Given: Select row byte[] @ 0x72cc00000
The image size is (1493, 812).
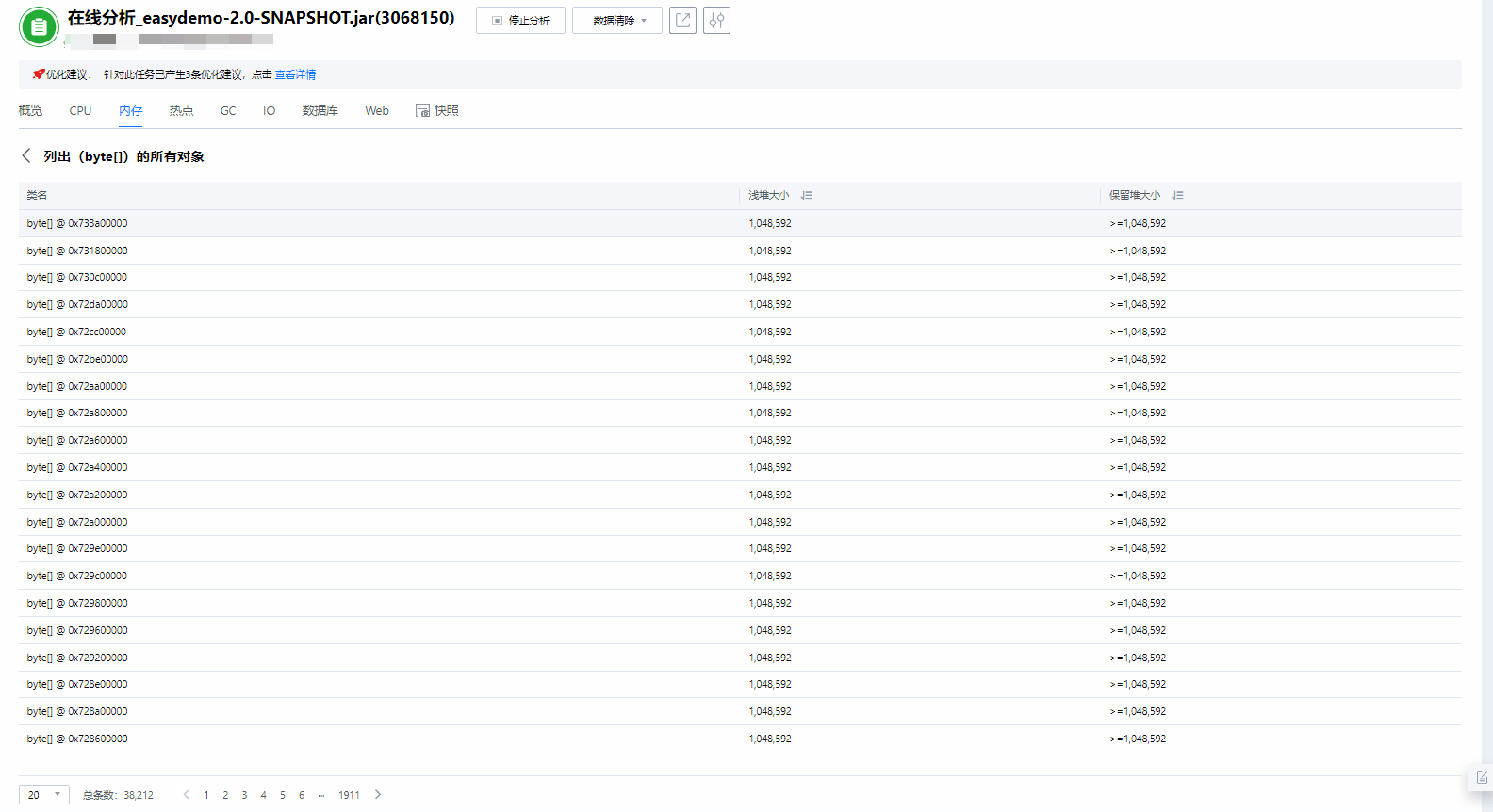Looking at the screenshot, I should coord(740,332).
